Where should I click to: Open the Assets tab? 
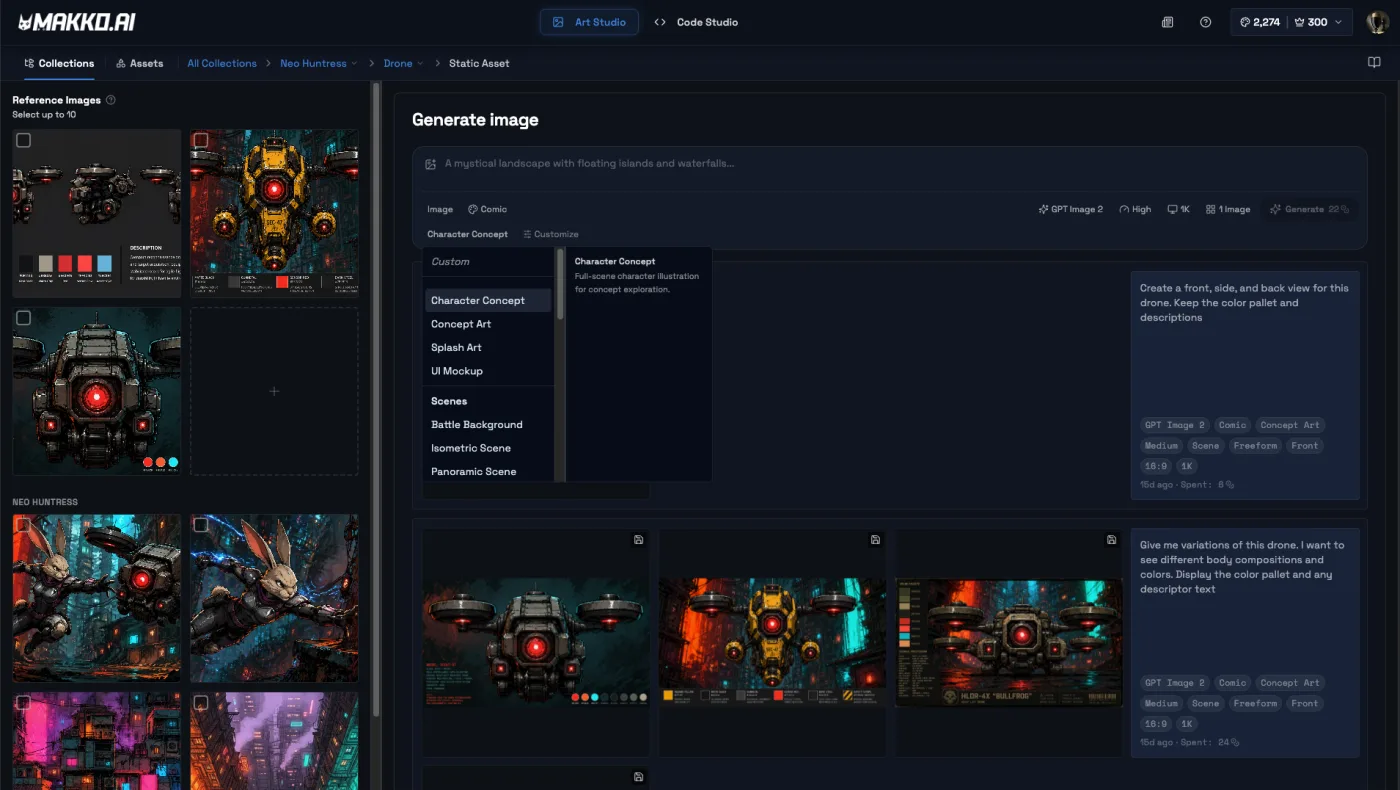(139, 63)
